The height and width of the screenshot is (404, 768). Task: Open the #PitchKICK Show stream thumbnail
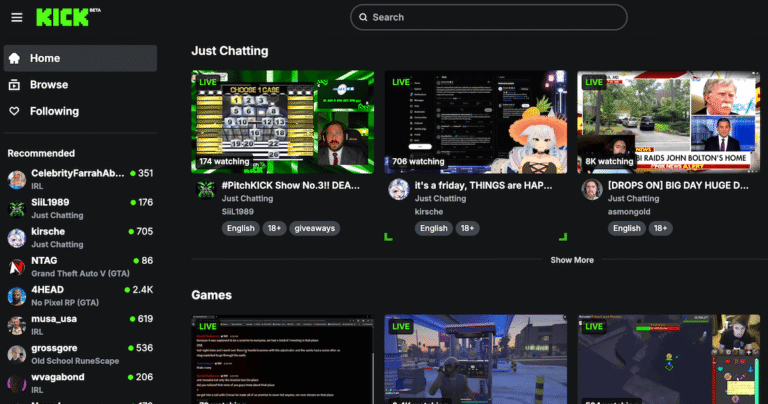coord(283,122)
